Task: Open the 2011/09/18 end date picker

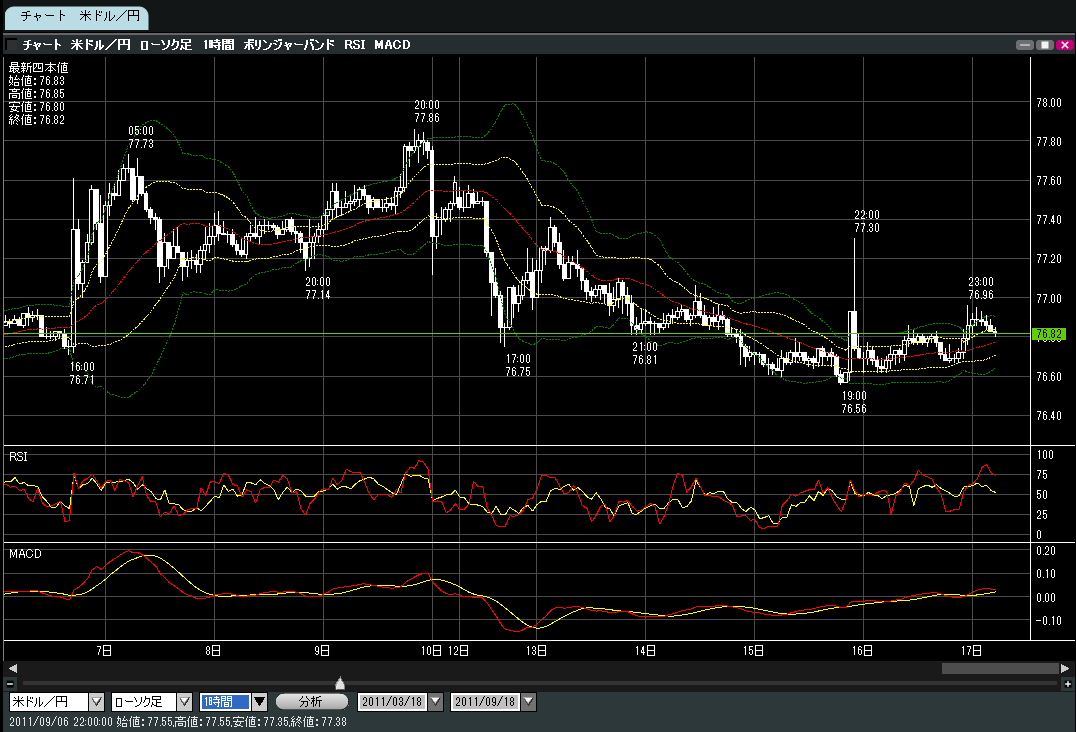Action: tap(529, 702)
